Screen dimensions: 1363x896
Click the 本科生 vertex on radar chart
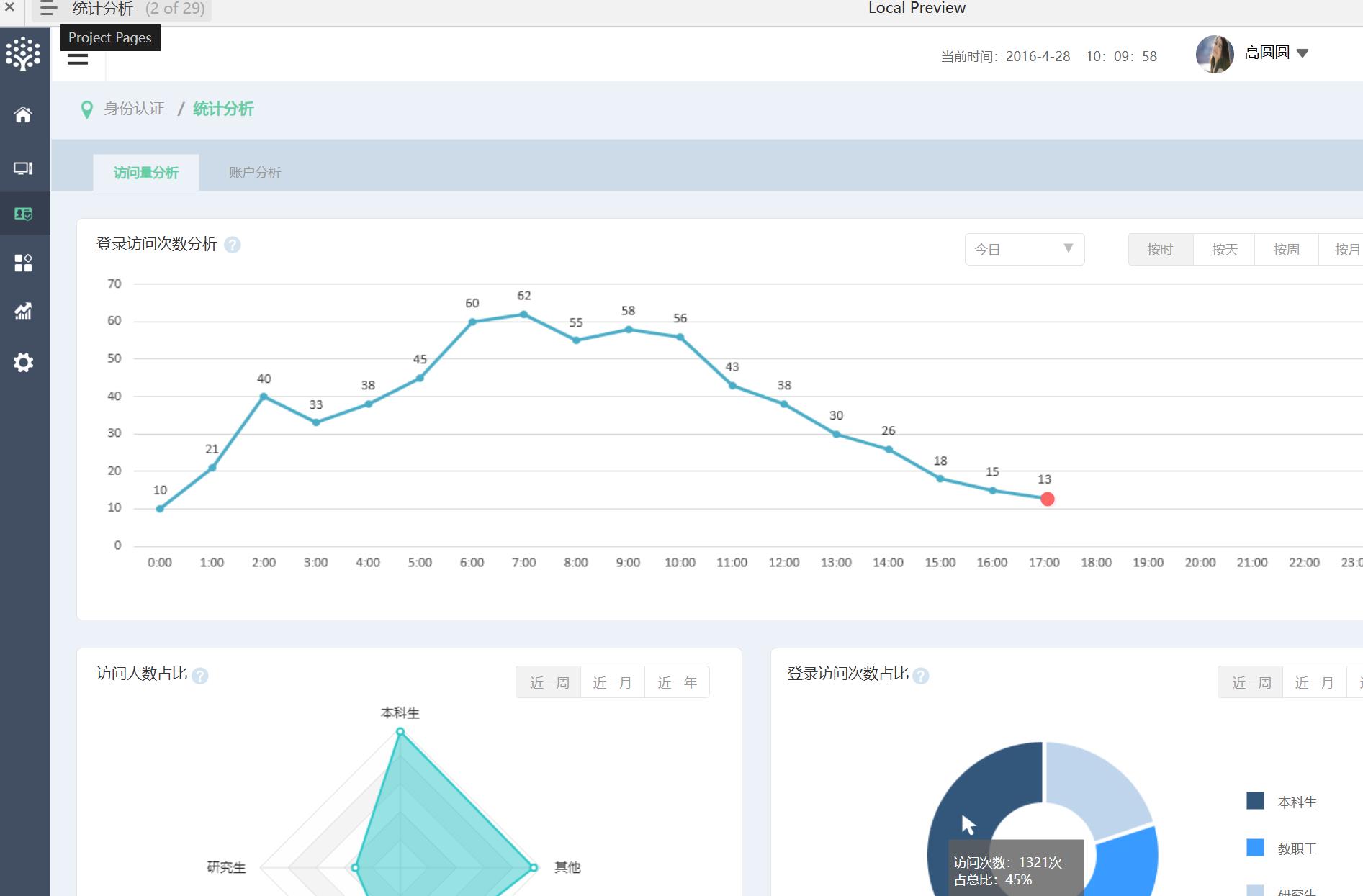click(400, 732)
